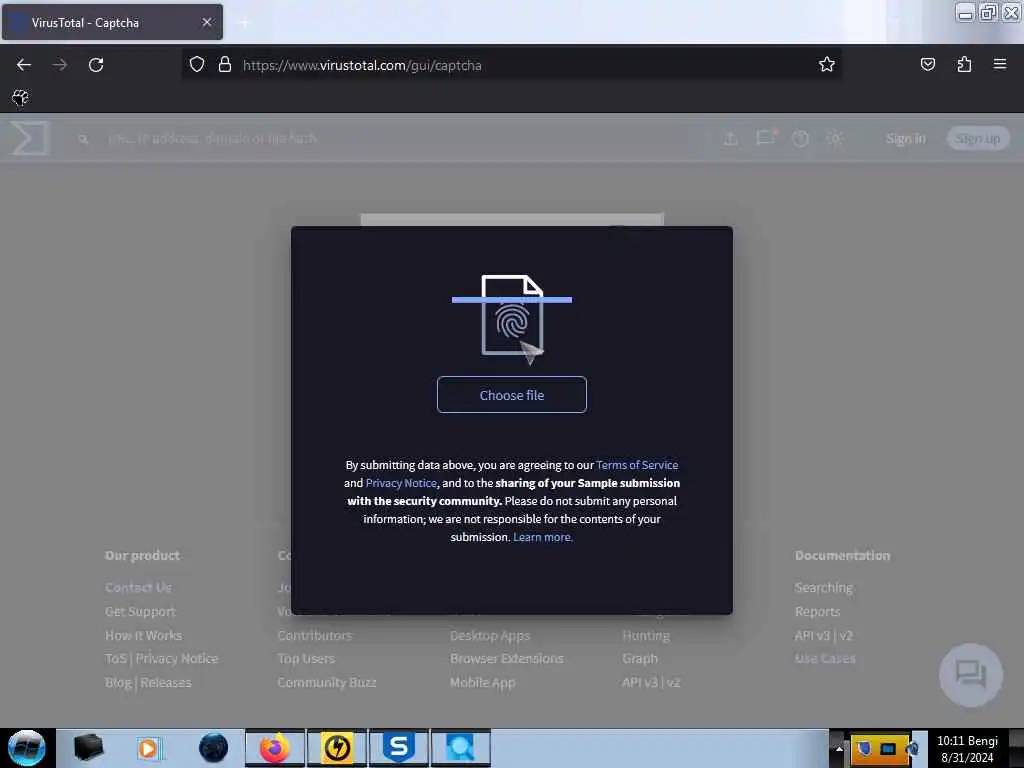
Task: Open the blue S taskbar app
Action: [x=398, y=748]
